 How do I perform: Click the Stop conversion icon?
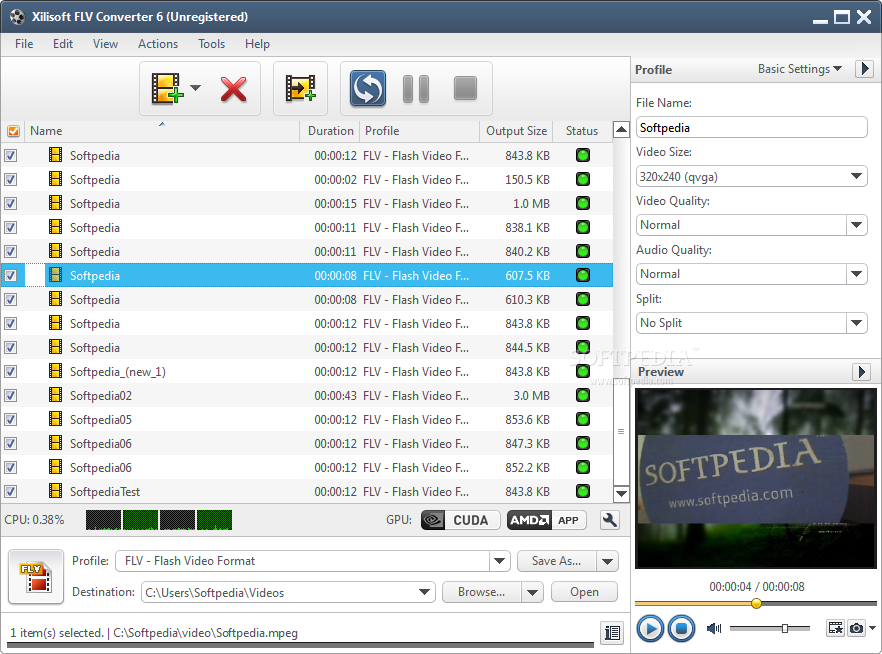[465, 88]
